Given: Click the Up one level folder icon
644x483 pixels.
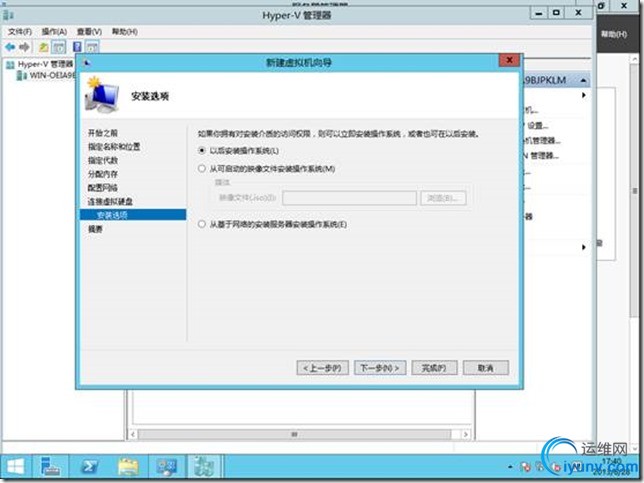Looking at the screenshot, I should pyautogui.click(x=43, y=47).
